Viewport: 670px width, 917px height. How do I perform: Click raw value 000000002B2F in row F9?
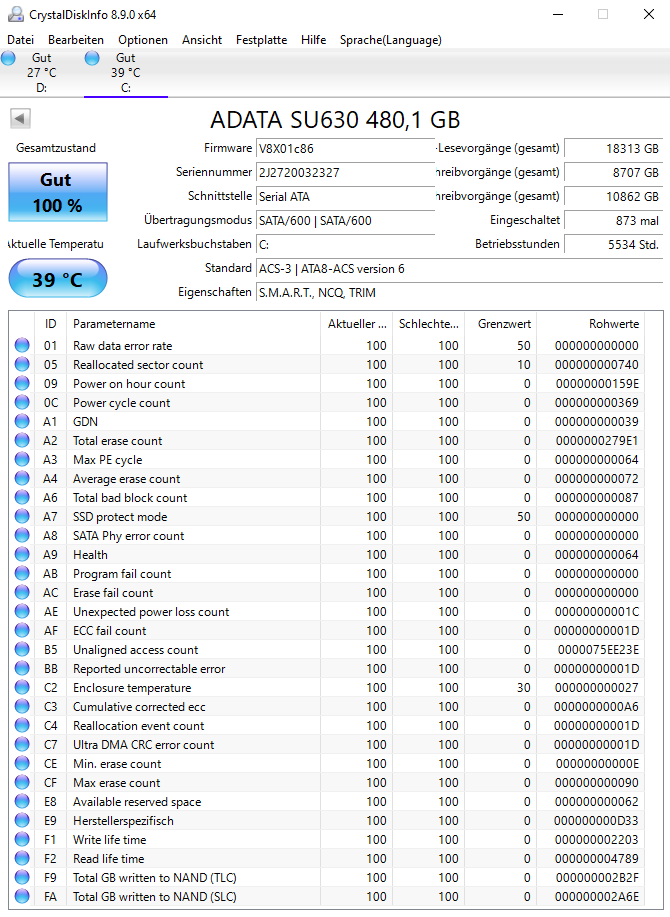[597, 878]
